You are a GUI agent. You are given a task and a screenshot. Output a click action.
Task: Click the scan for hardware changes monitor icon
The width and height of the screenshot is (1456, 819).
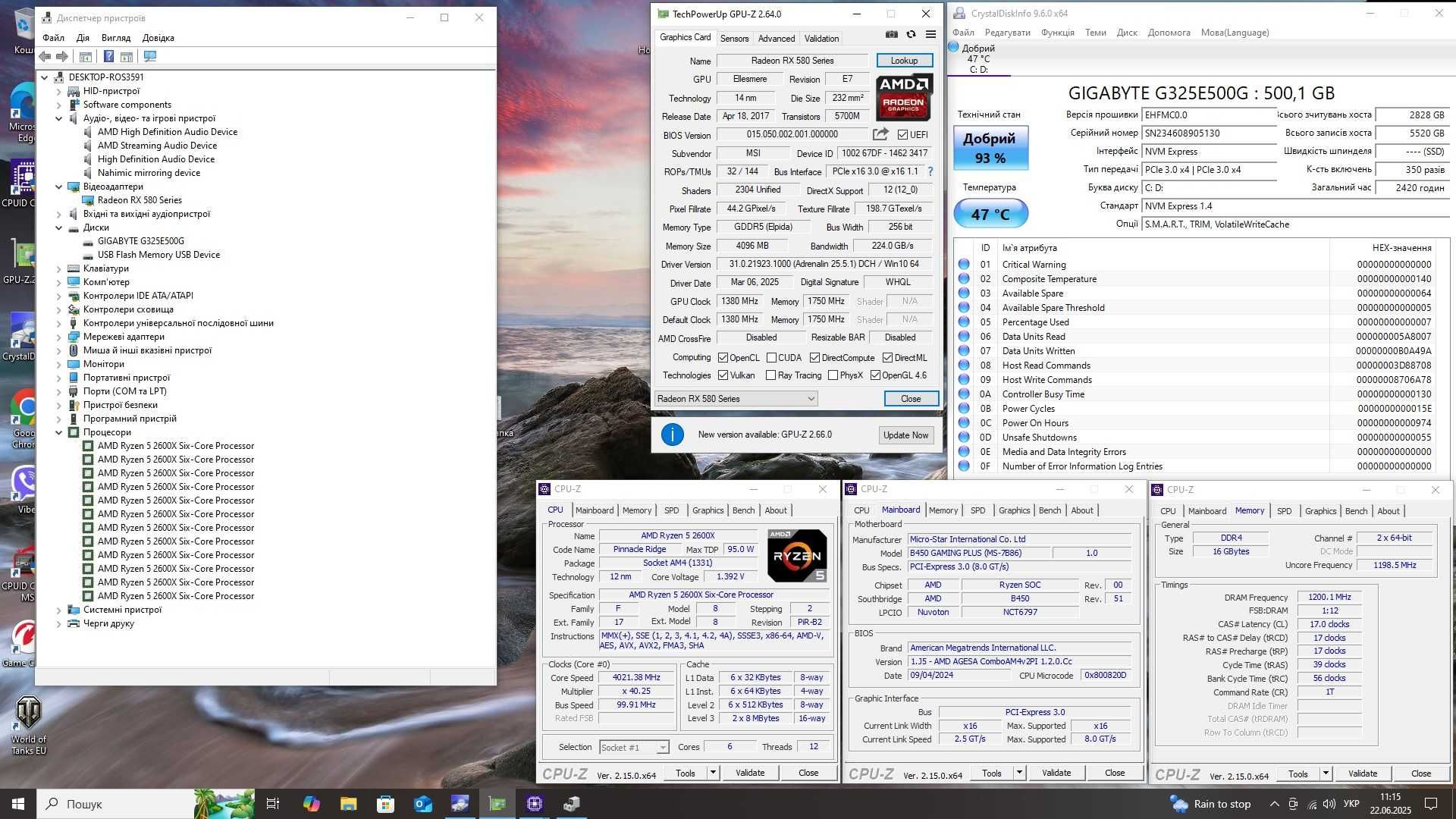click(x=150, y=56)
